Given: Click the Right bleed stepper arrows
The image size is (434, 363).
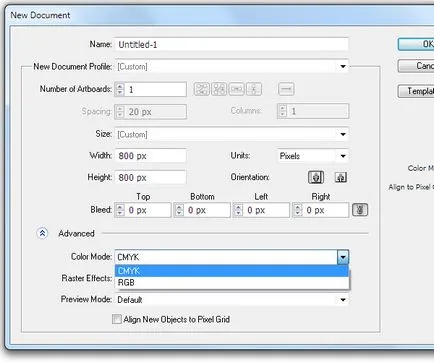Looking at the screenshot, I should click(297, 210).
